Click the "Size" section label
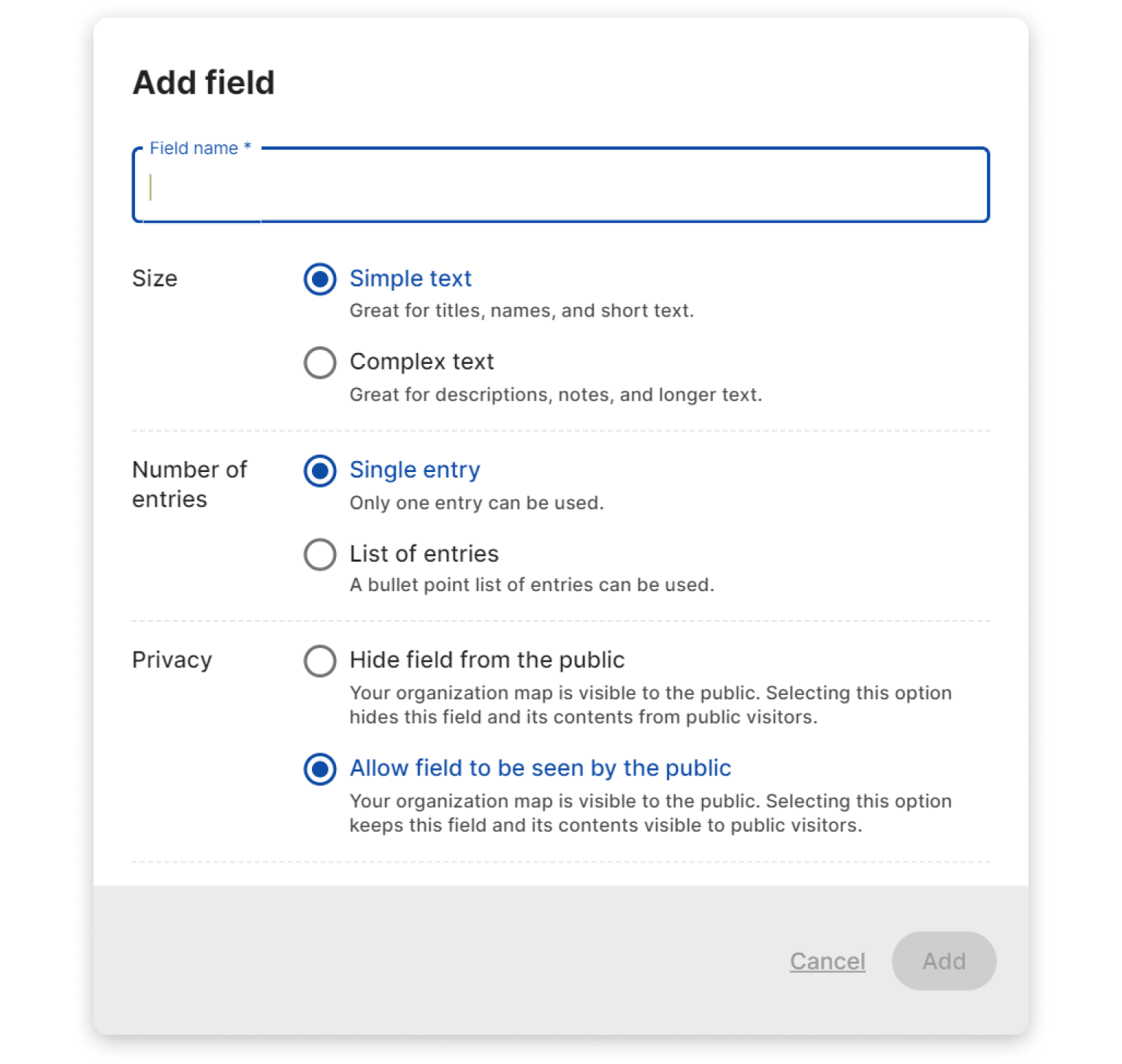 pyautogui.click(x=155, y=278)
